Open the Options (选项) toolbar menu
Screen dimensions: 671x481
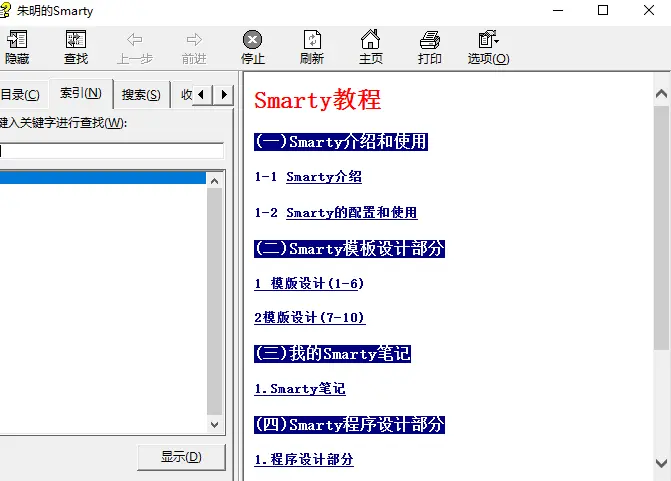[488, 40]
